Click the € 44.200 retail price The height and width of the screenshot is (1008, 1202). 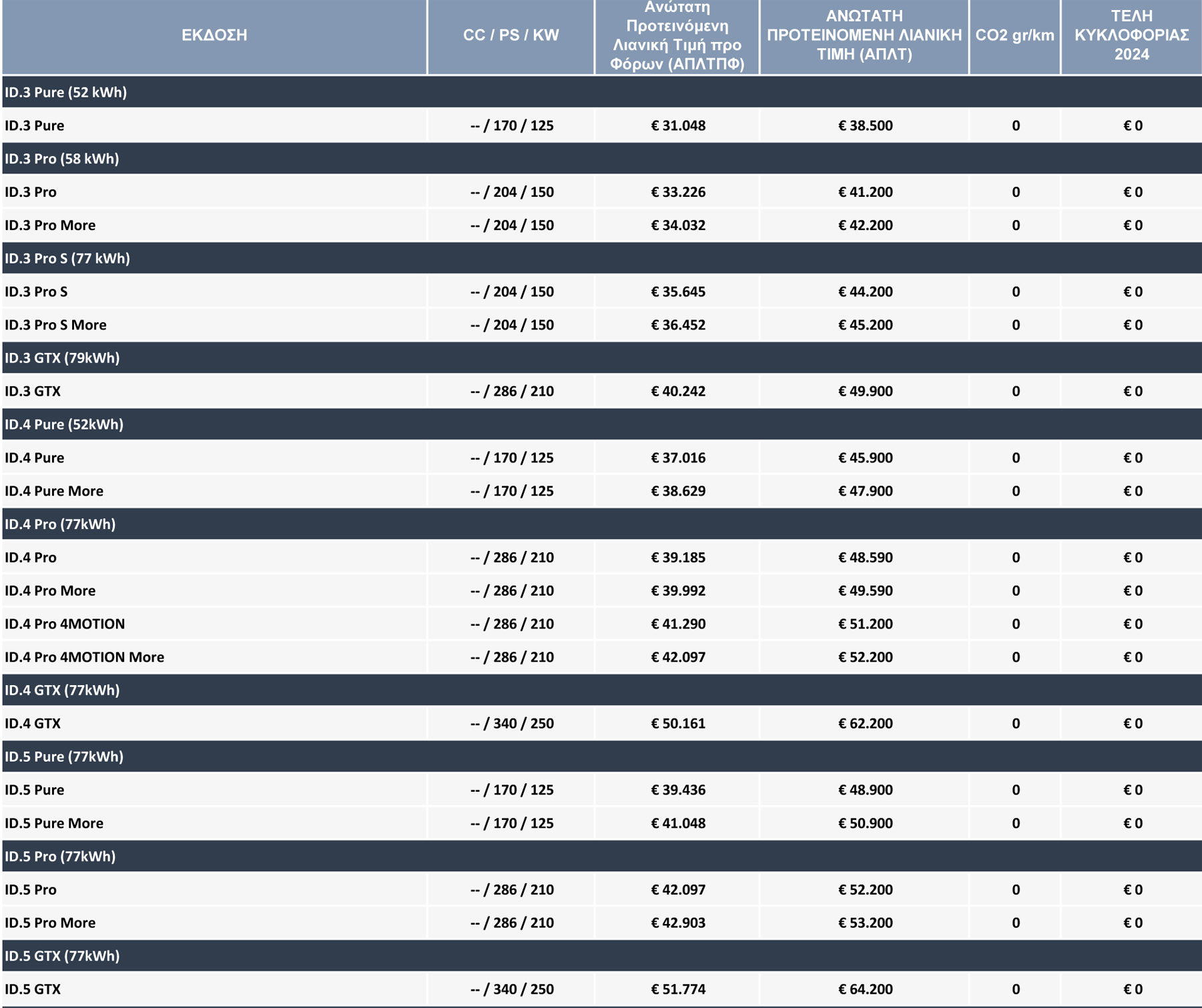click(x=865, y=292)
